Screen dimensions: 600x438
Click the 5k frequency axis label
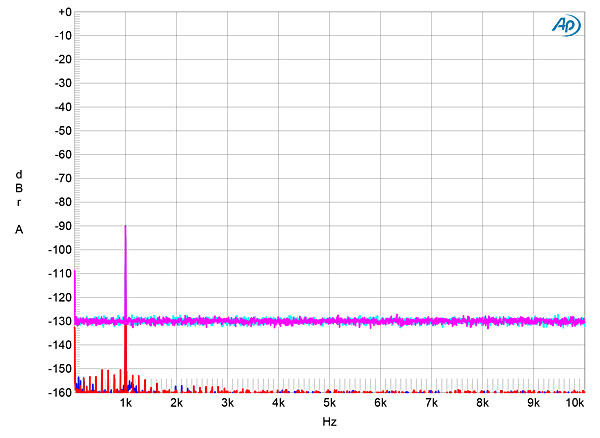[x=330, y=403]
